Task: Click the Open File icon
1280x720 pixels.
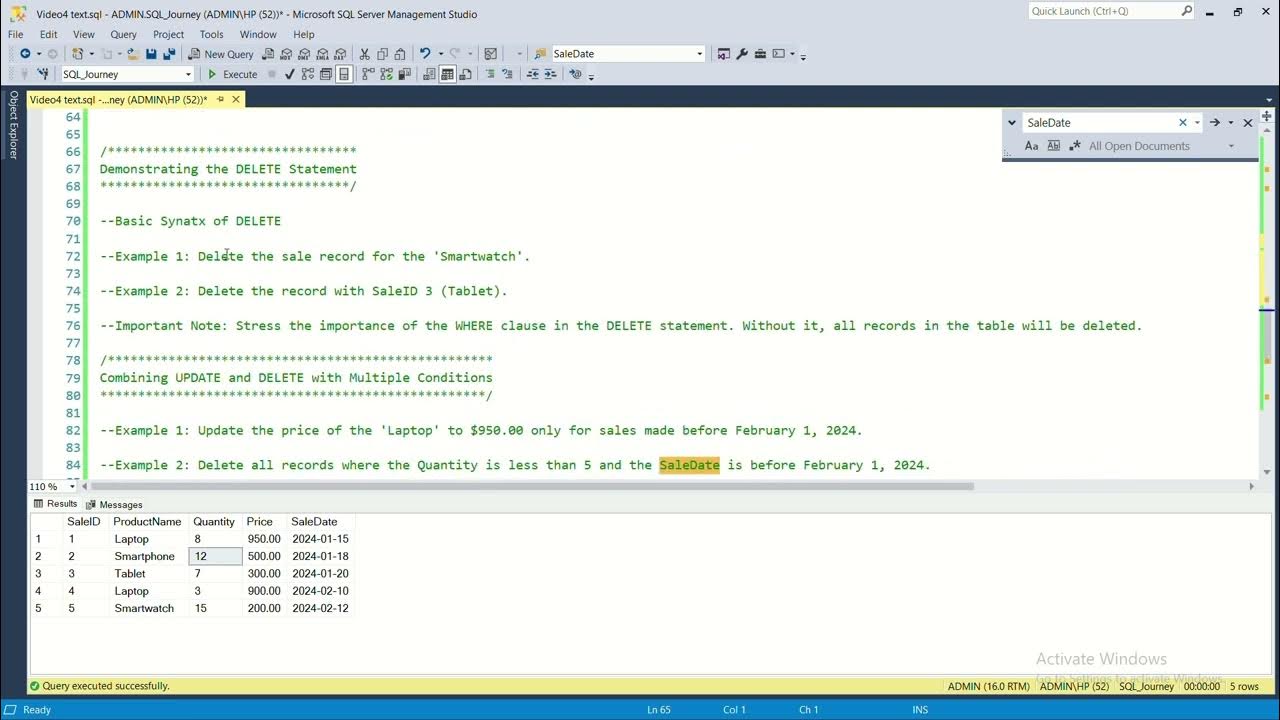Action: point(132,54)
